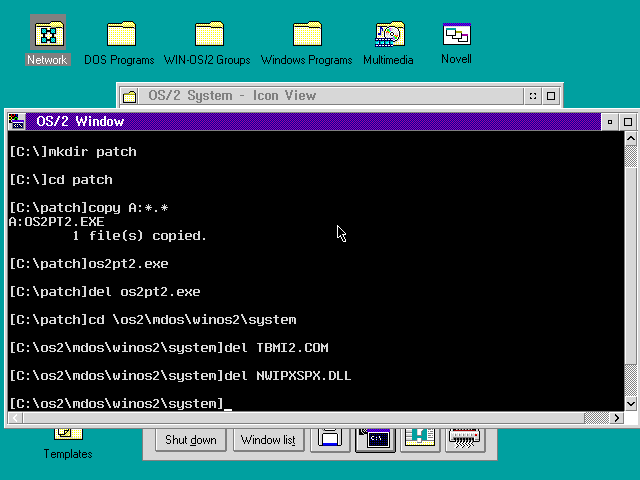Select the Network desktop icon
The image size is (640, 480).
48,40
